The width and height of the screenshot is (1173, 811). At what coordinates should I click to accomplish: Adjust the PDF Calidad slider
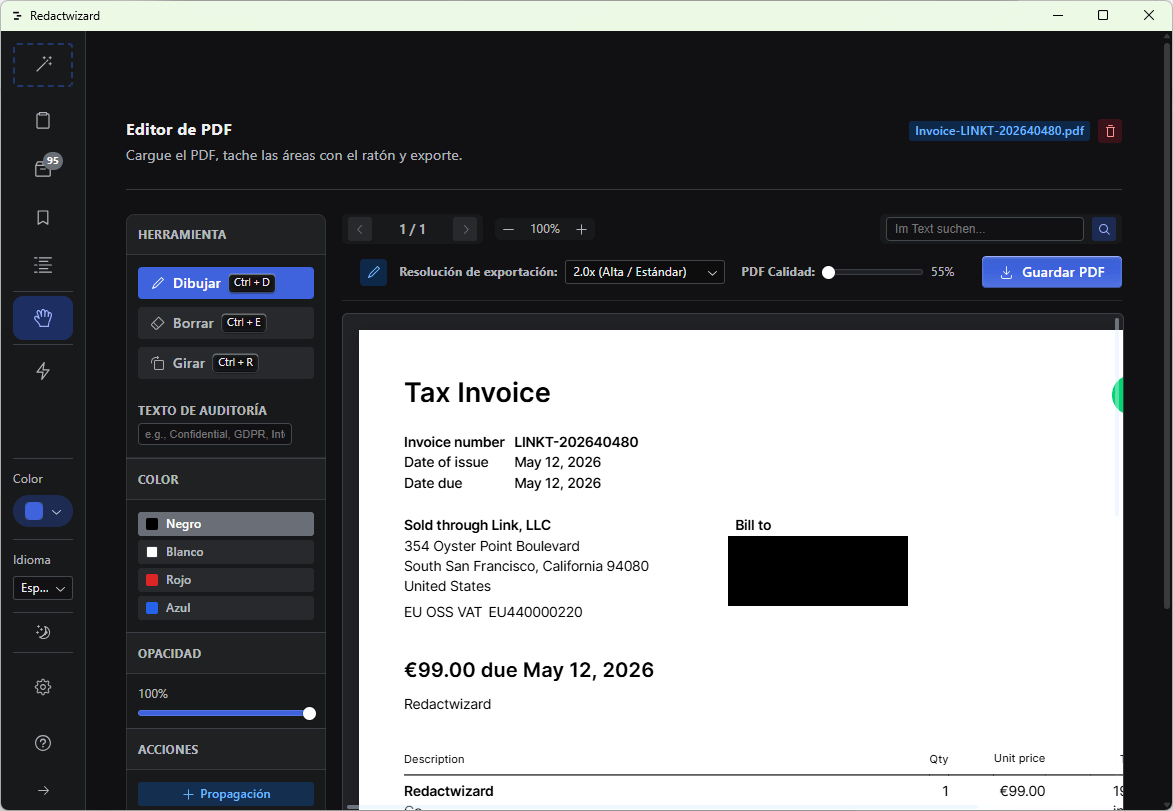click(872, 272)
